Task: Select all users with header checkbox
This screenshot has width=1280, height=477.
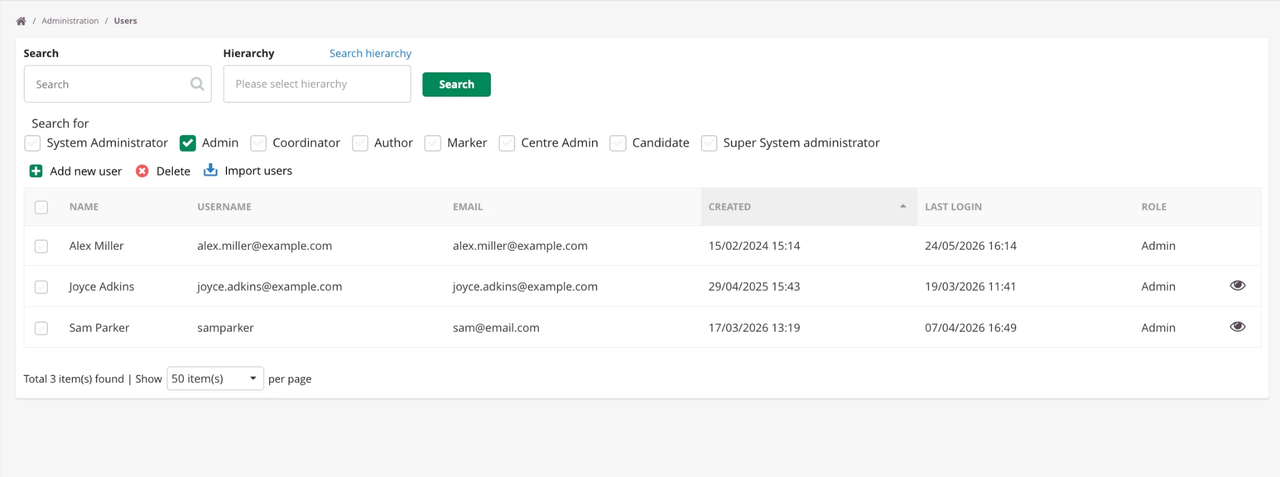Action: (x=41, y=207)
